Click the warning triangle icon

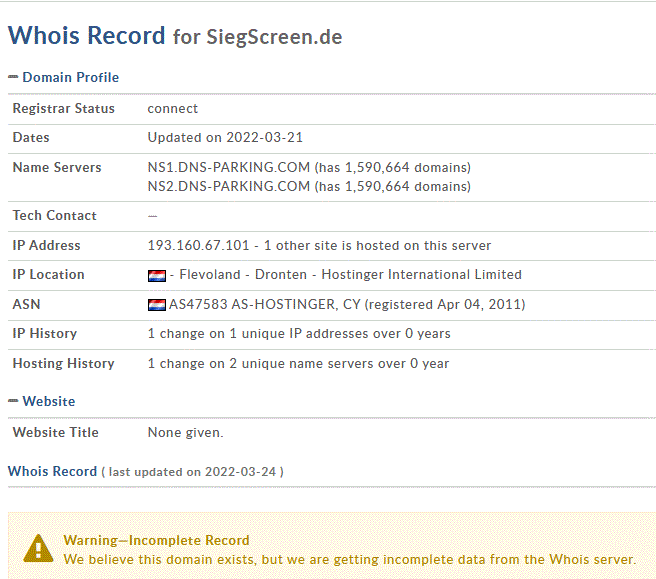click(x=38, y=548)
